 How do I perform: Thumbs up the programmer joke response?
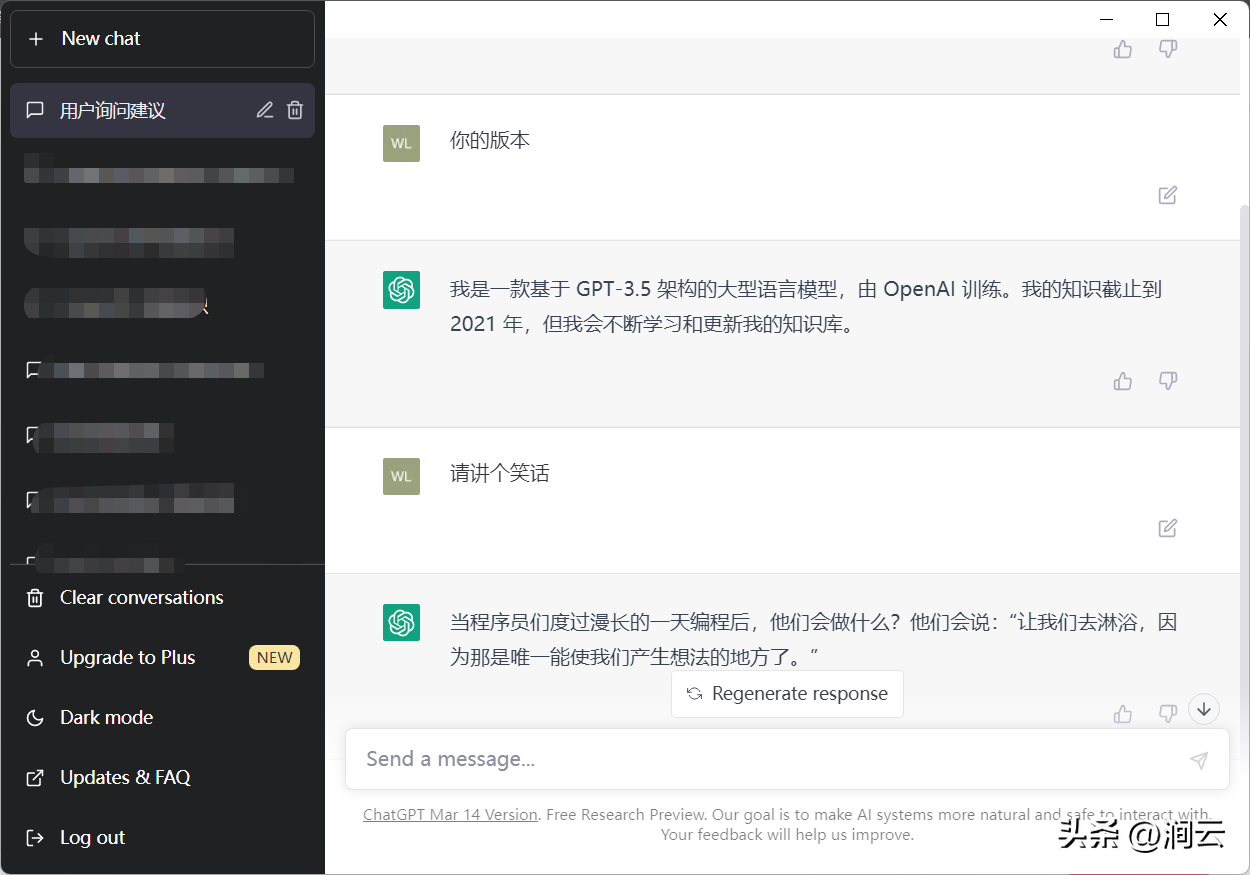[1123, 714]
